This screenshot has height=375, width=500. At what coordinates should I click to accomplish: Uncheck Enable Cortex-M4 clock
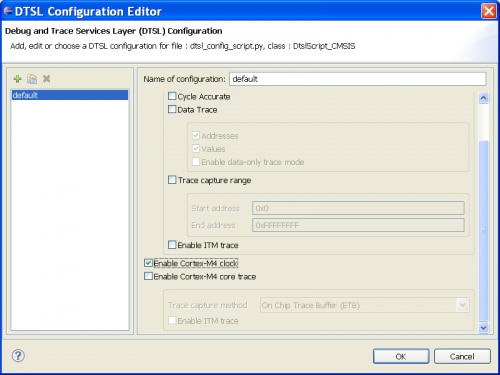tap(148, 263)
